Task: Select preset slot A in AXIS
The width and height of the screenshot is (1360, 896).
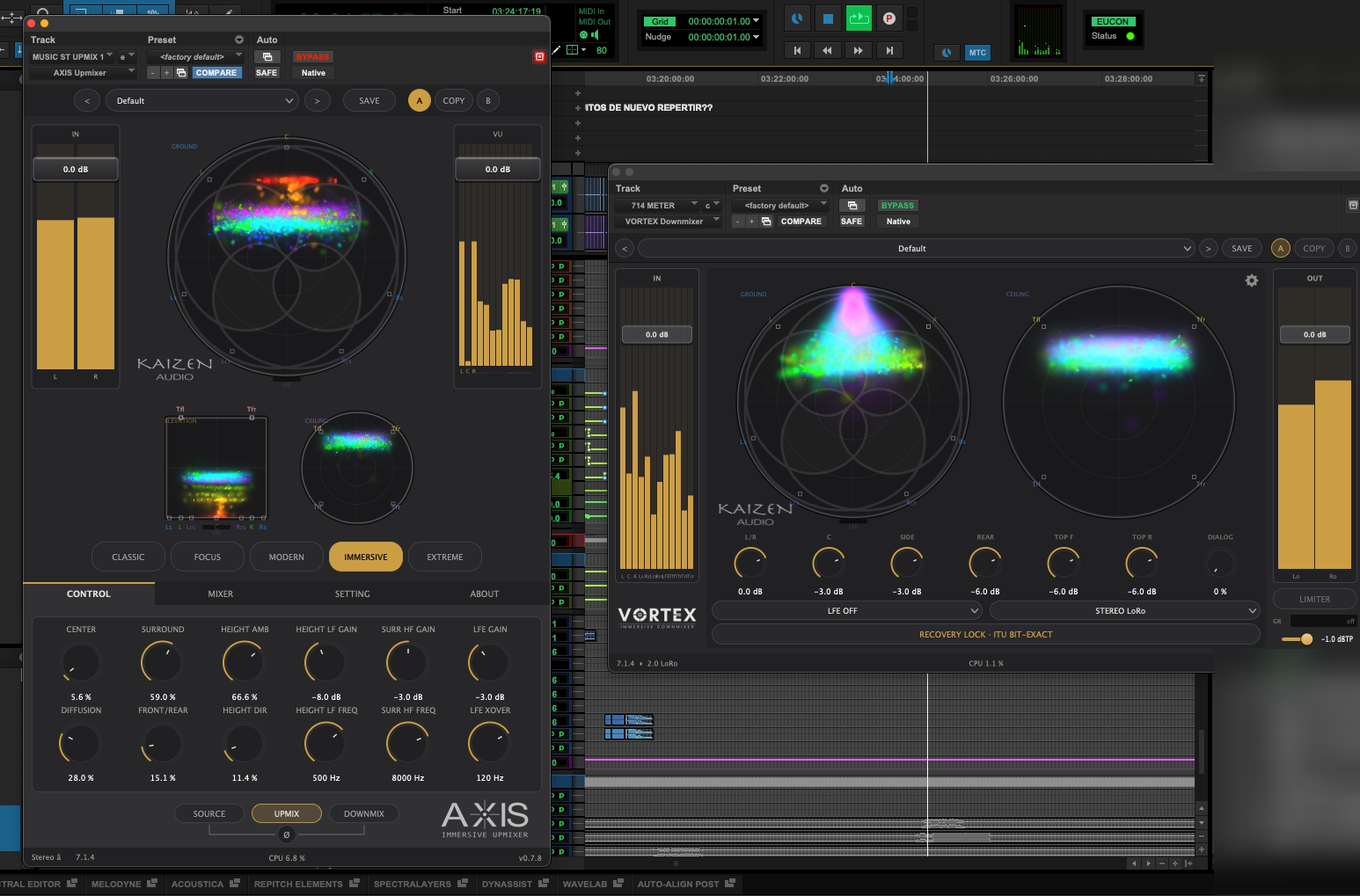Action: point(420,100)
